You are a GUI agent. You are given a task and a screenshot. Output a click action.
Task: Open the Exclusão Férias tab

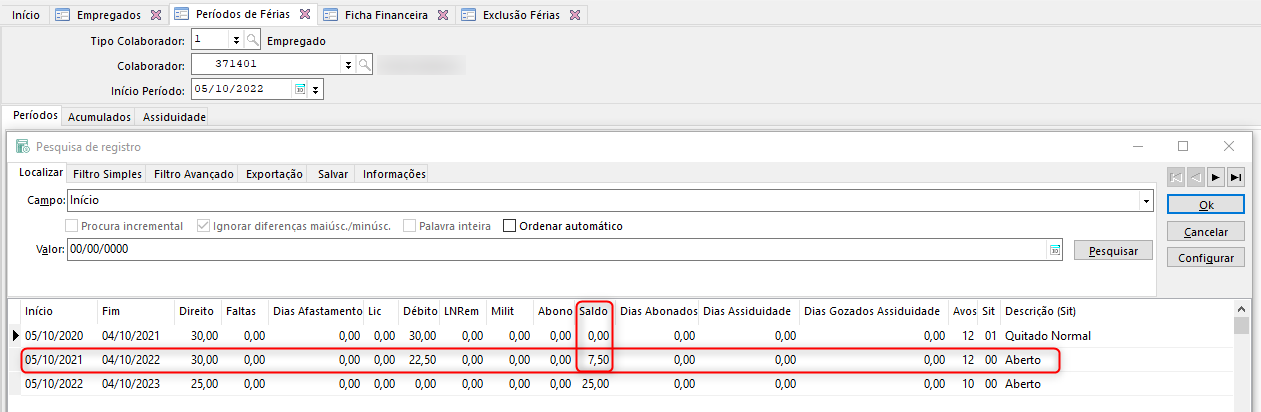520,16
